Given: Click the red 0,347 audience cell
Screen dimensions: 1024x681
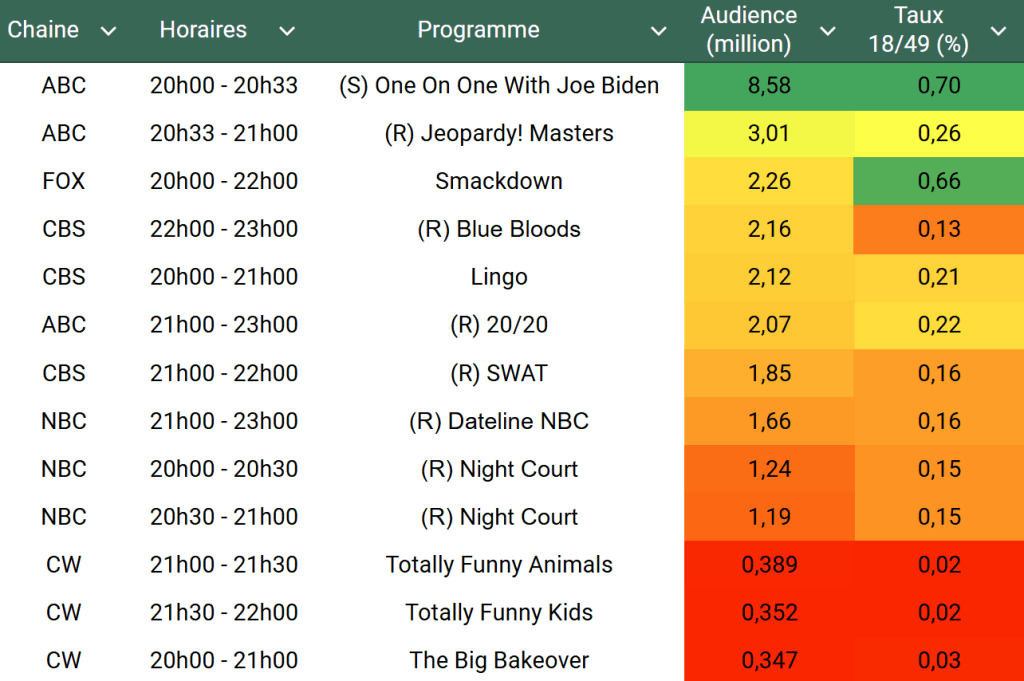Looking at the screenshot, I should pos(769,660).
